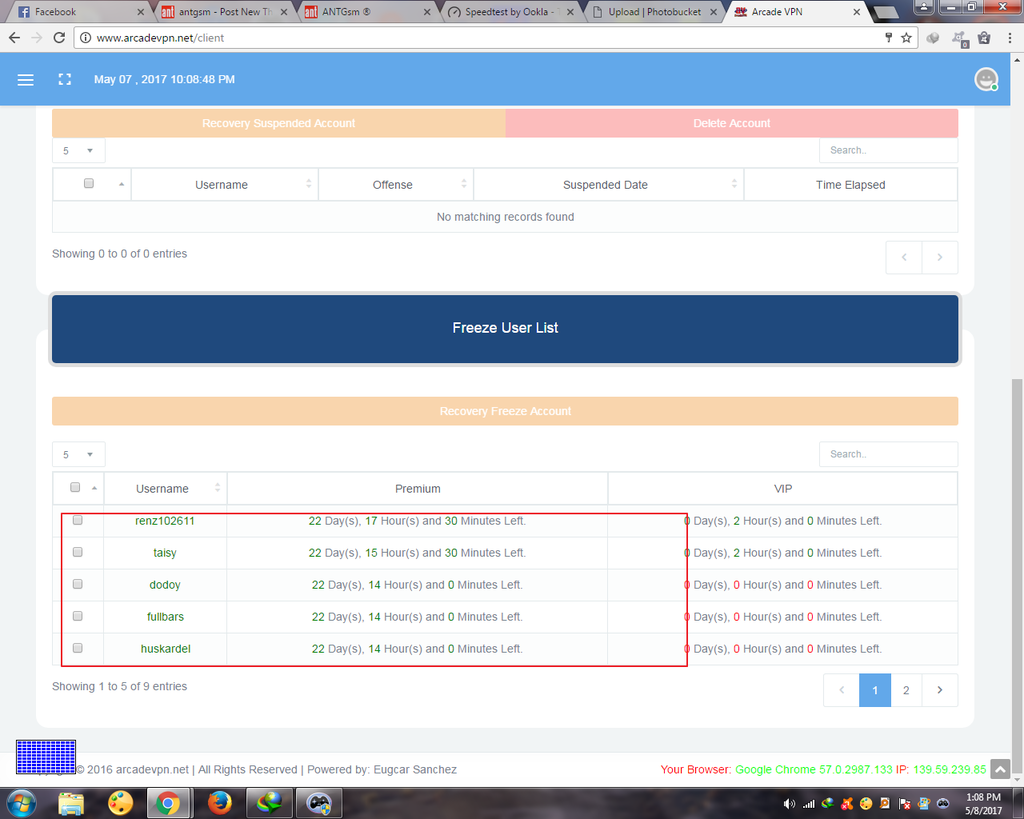Image resolution: width=1024 pixels, height=819 pixels.
Task: Click the scroll-to-top arrow button
Action: tap(1001, 769)
